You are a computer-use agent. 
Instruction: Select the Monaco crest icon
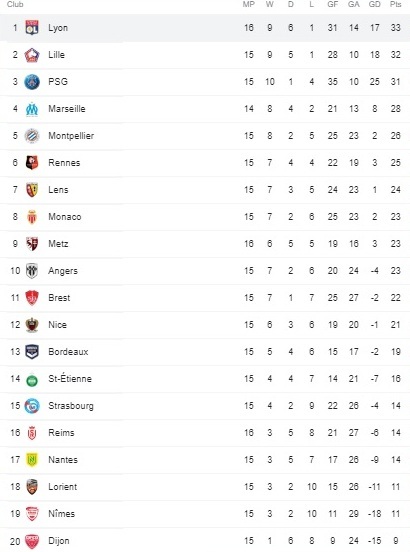click(32, 217)
